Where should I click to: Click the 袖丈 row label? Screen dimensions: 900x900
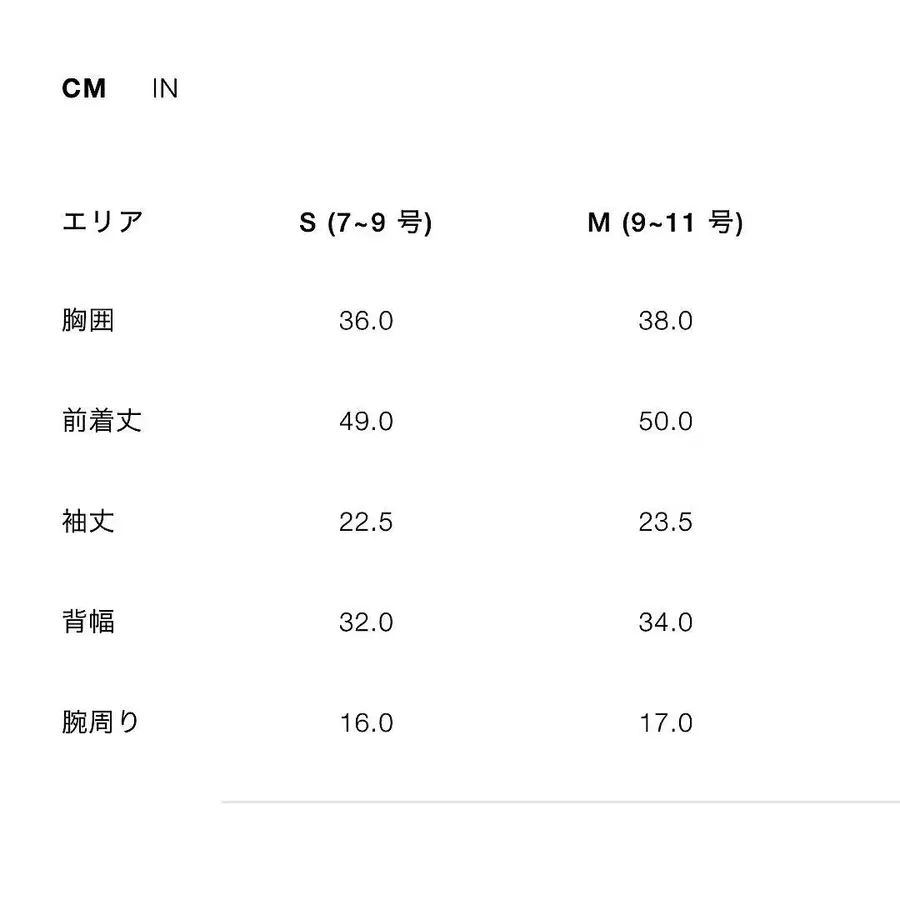88,522
